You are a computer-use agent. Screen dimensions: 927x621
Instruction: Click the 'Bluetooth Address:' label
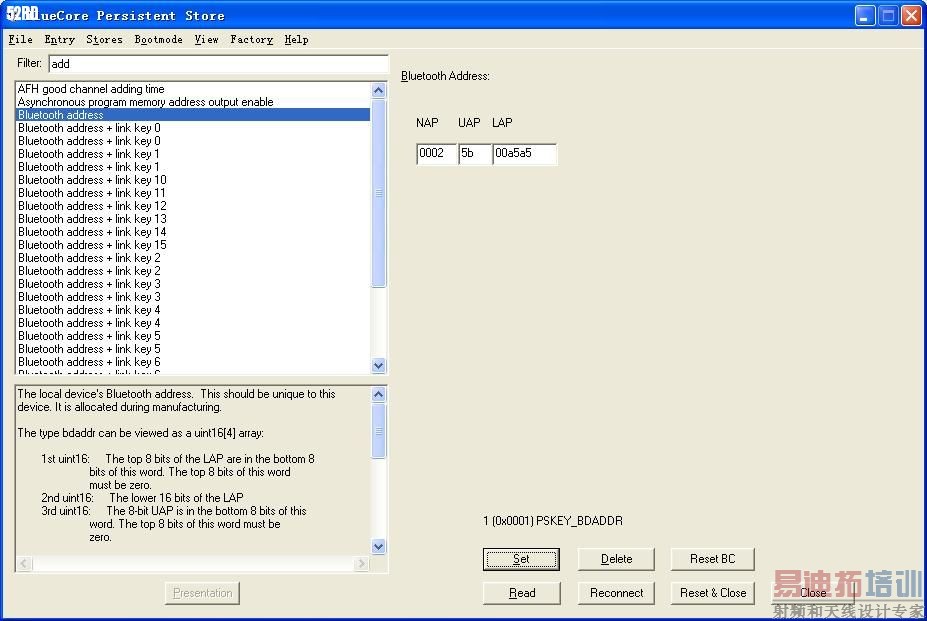[x=445, y=76]
